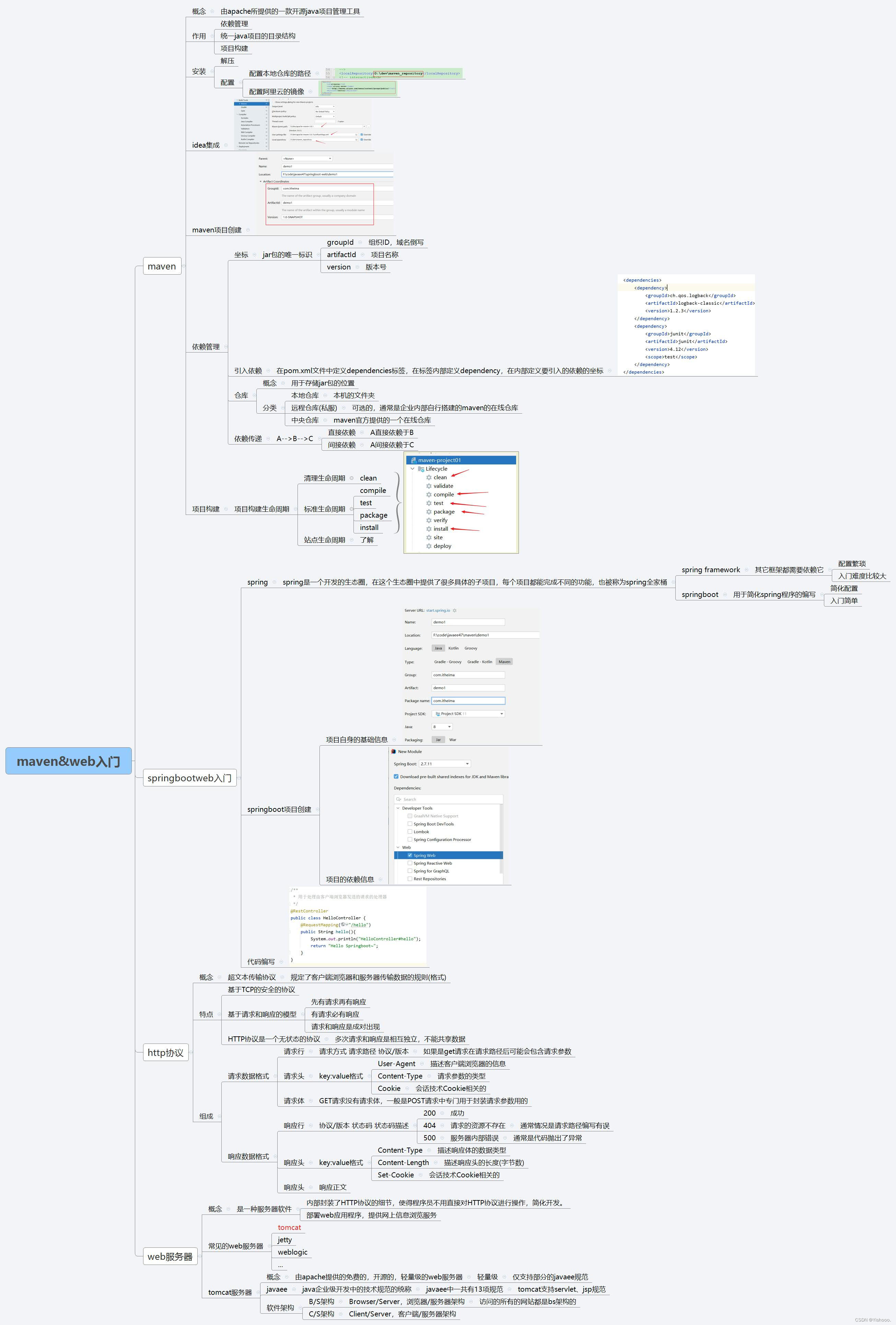This screenshot has height=1325, width=896.
Task: Collapse the Lifecycle tree node chevron
Action: pos(413,469)
